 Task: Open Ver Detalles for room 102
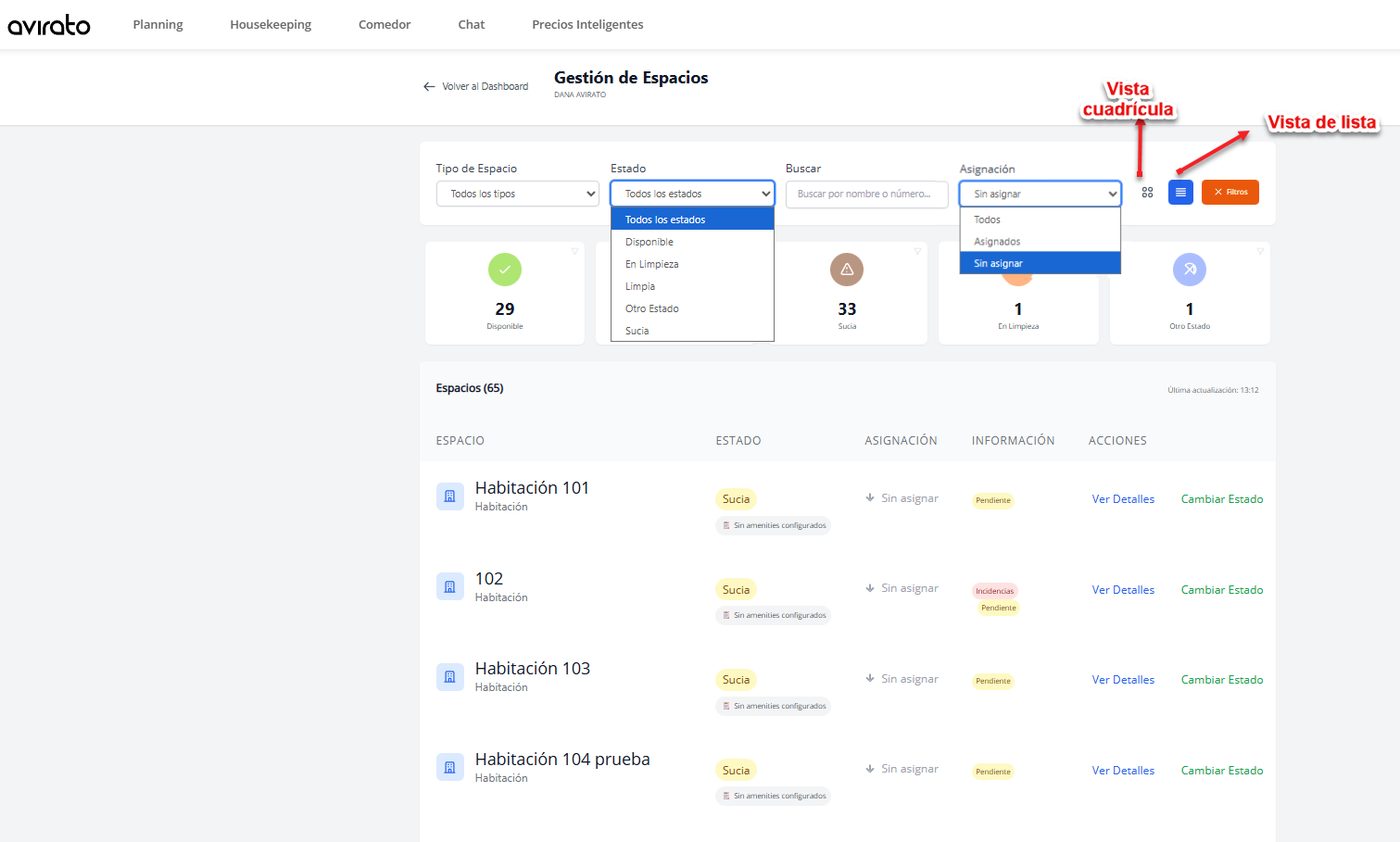pyautogui.click(x=1123, y=590)
